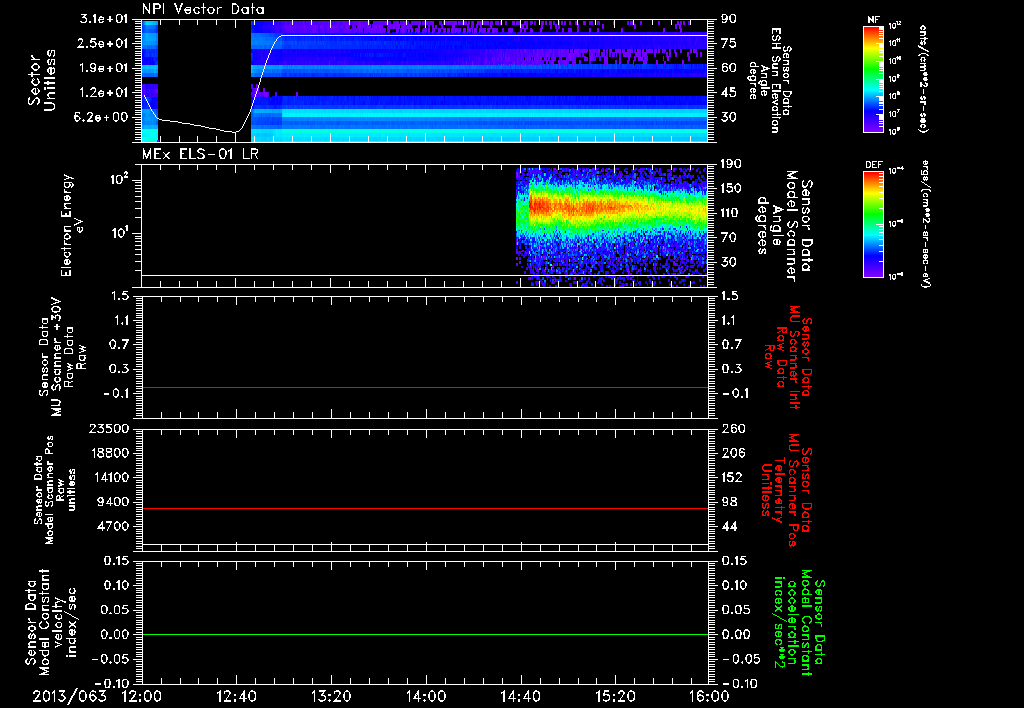The image size is (1024, 708).
Task: Click the MU Scanner +30V Raw Data label
Action: coord(62,357)
